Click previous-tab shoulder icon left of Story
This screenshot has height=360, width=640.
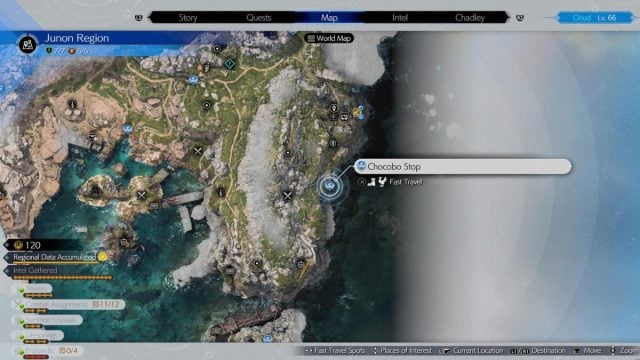[x=139, y=18]
